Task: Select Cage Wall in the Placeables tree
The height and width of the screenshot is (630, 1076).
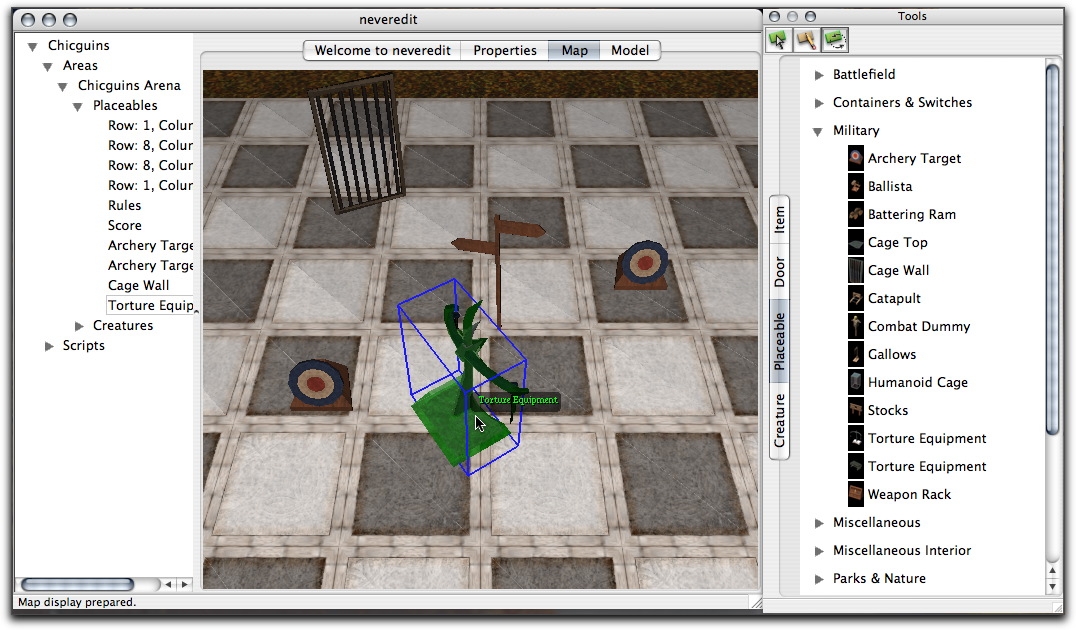Action: point(138,285)
